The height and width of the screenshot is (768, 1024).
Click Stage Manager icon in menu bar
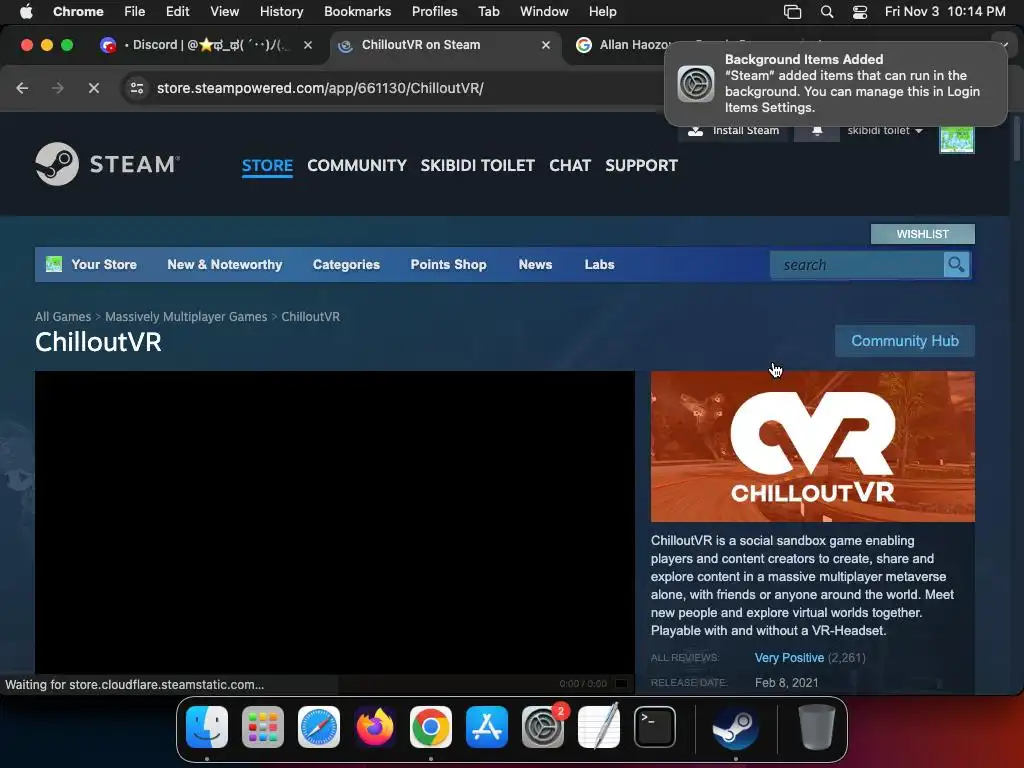tap(792, 11)
